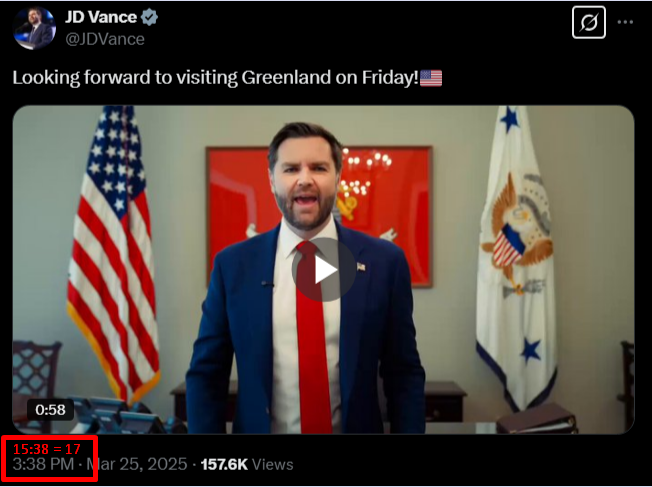This screenshot has width=652, height=487.
Task: Click the vice presidential eagle flag
Action: coord(518,258)
